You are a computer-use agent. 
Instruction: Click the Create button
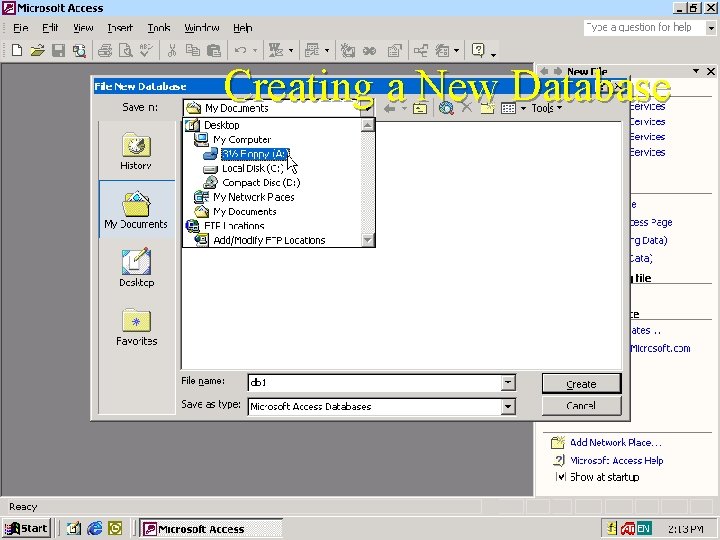click(581, 384)
